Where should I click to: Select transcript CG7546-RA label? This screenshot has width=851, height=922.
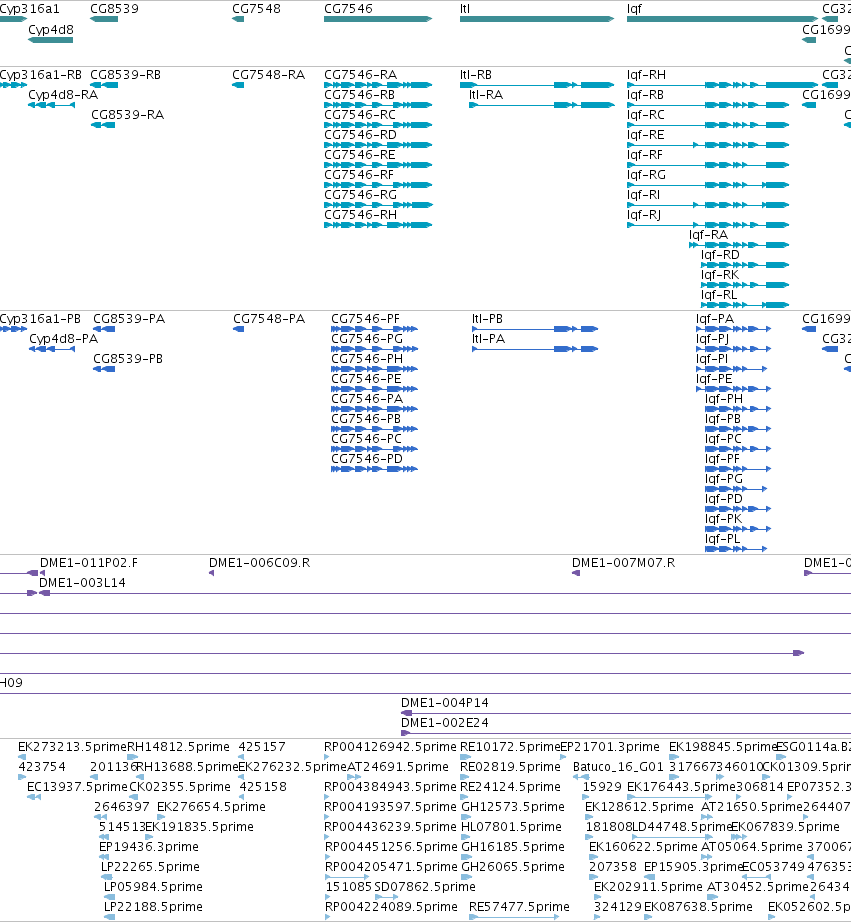pyautogui.click(x=361, y=75)
